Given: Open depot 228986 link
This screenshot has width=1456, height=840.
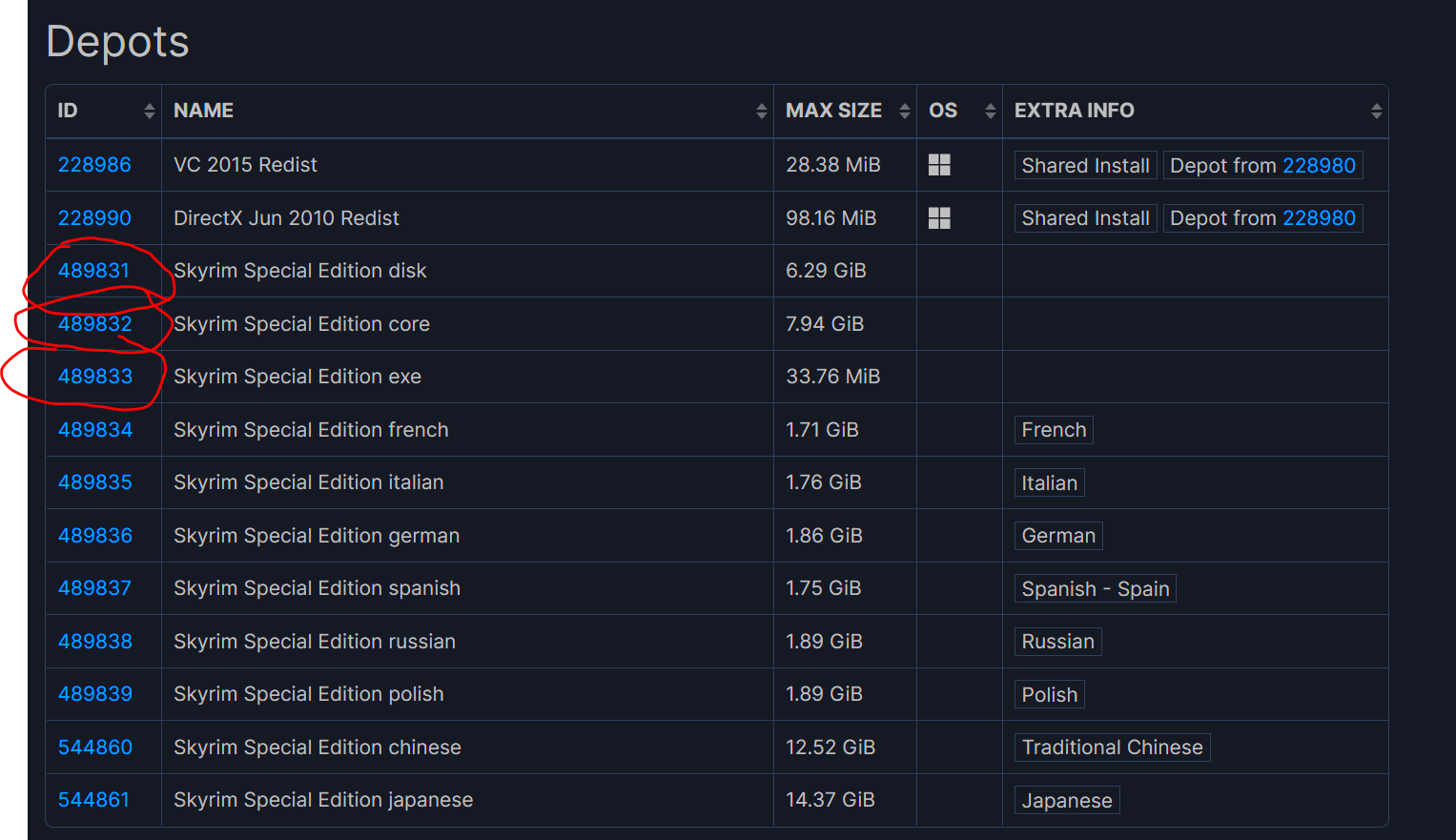Looking at the screenshot, I should [x=94, y=165].
